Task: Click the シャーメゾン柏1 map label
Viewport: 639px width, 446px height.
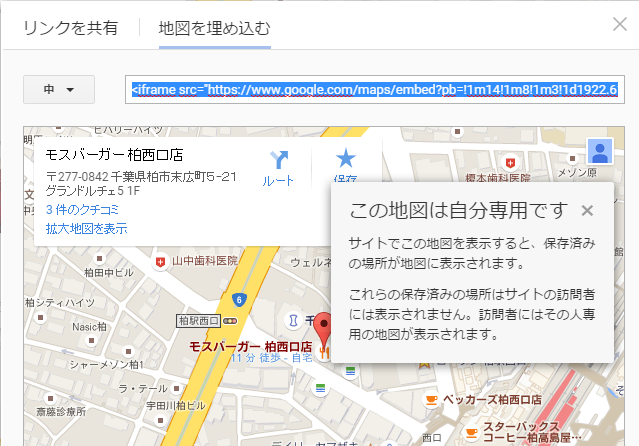Action: pyautogui.click(x=106, y=364)
